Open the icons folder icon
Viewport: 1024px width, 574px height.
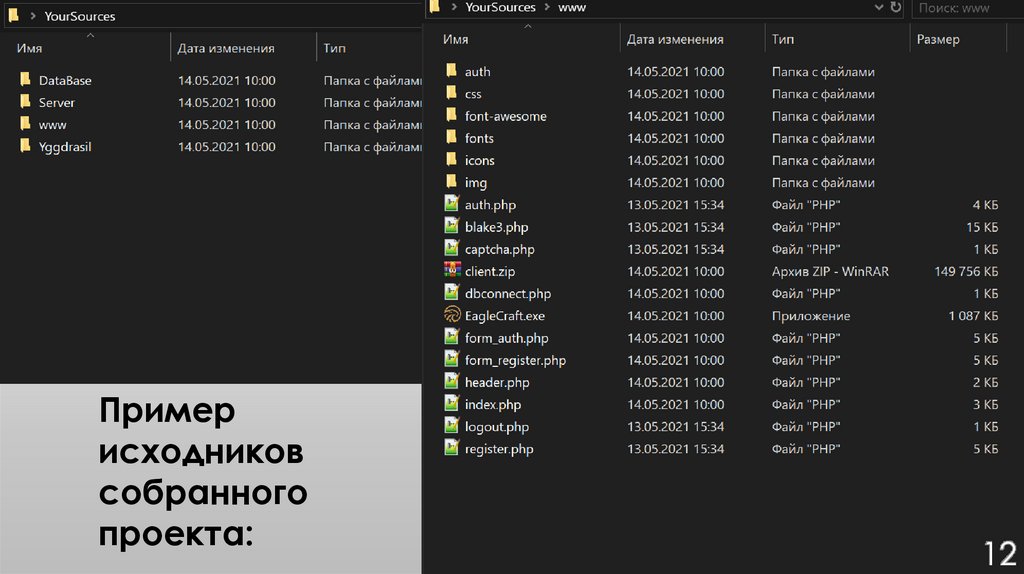[451, 160]
